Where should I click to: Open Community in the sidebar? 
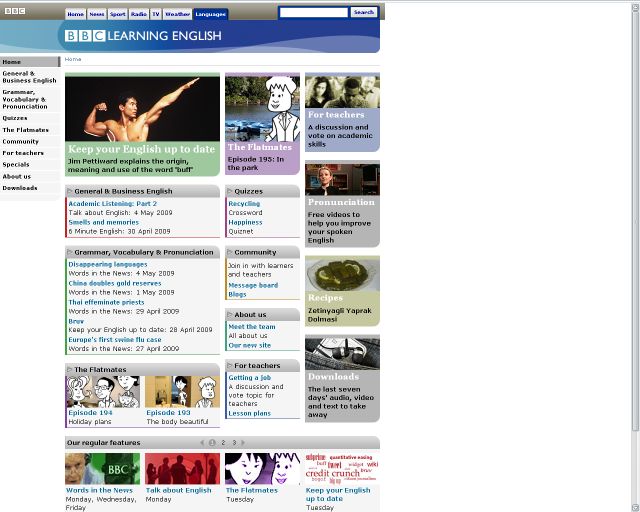pyautogui.click(x=30, y=142)
